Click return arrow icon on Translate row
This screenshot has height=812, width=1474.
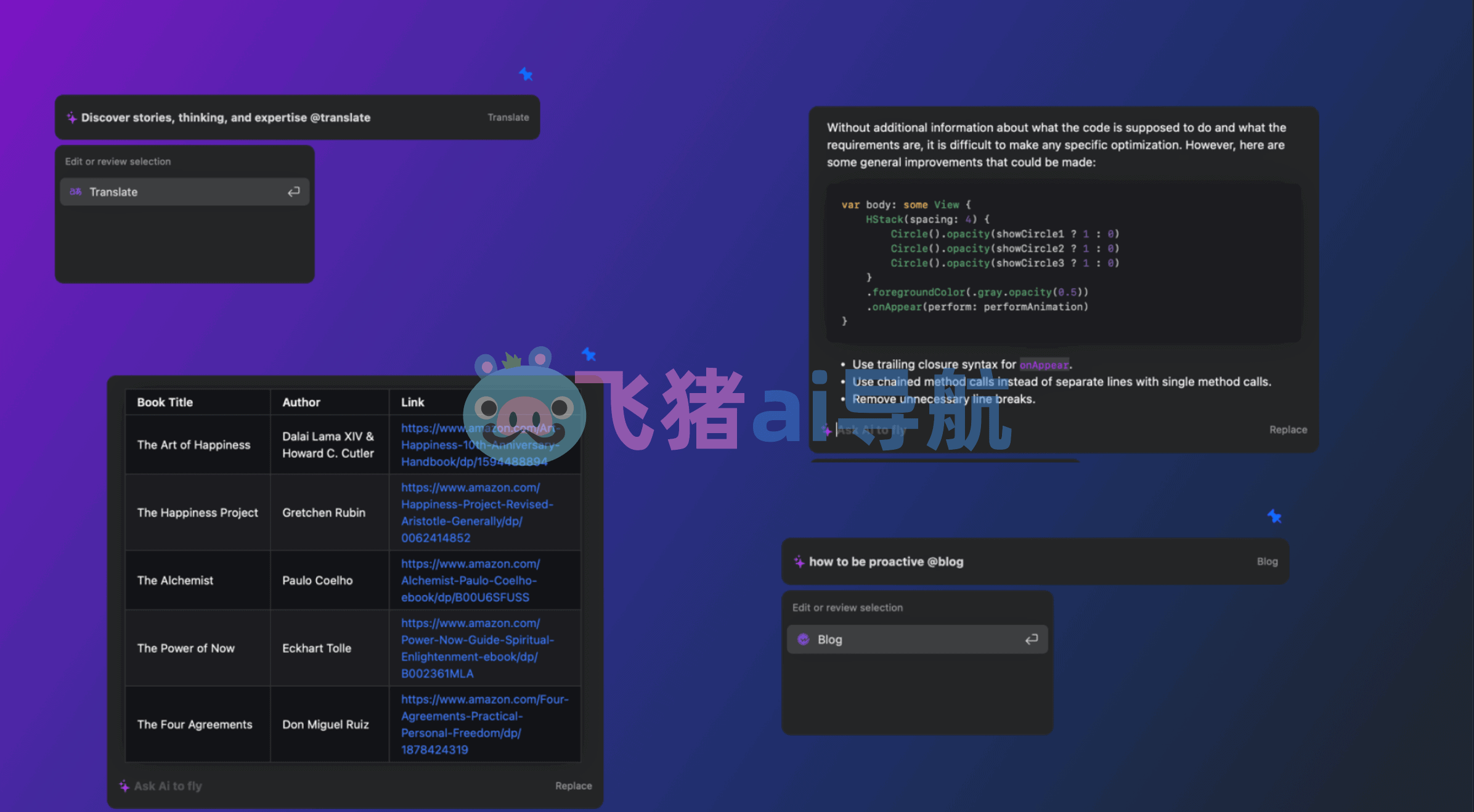pyautogui.click(x=294, y=192)
